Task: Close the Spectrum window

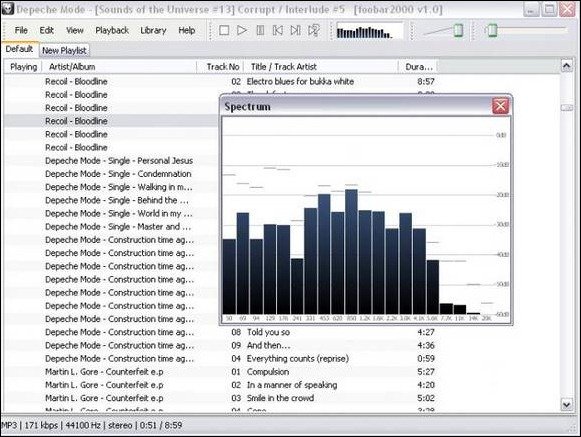Action: [x=500, y=106]
